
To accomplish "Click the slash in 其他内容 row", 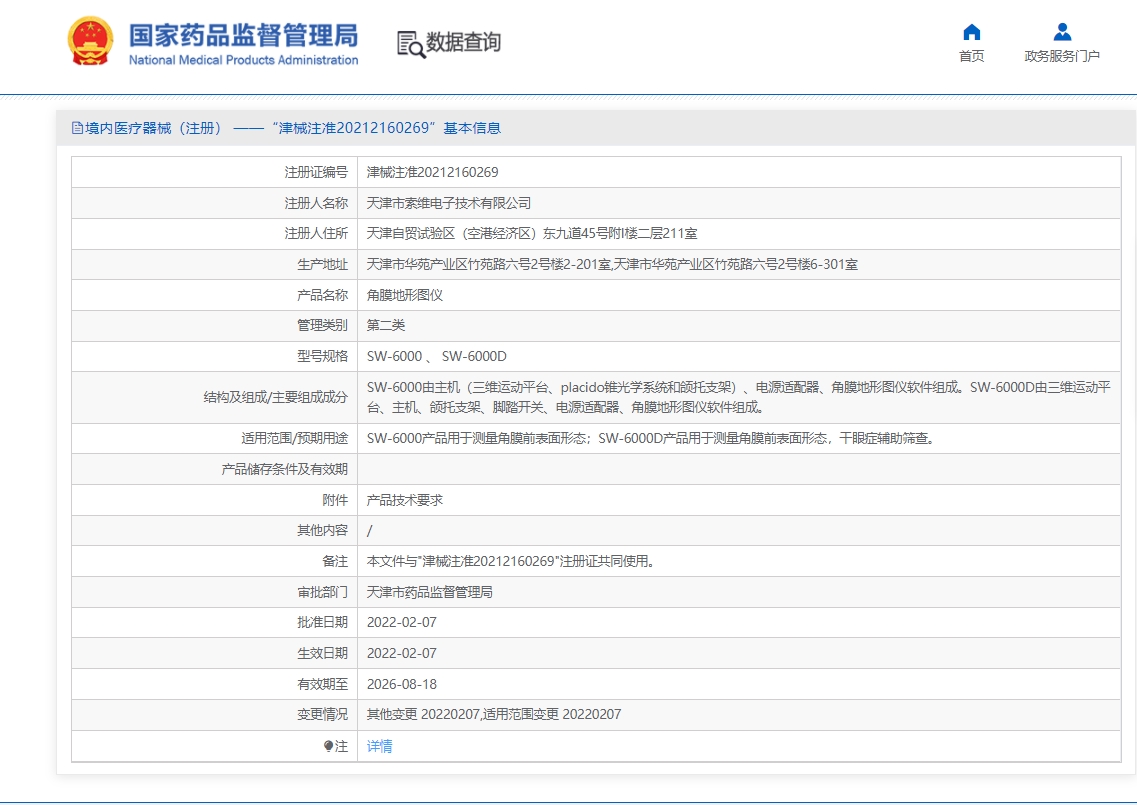I will click(x=369, y=531).
